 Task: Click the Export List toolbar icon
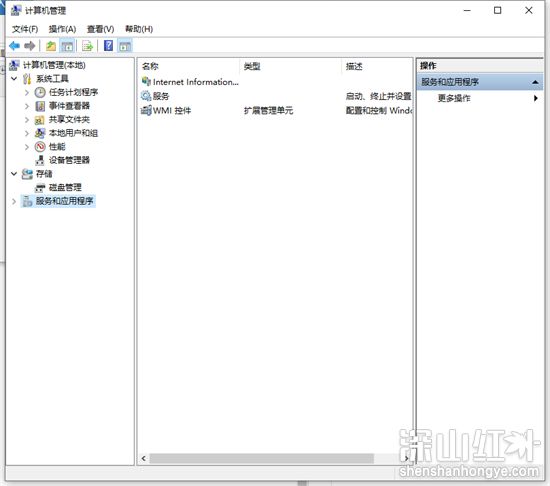[x=87, y=46]
